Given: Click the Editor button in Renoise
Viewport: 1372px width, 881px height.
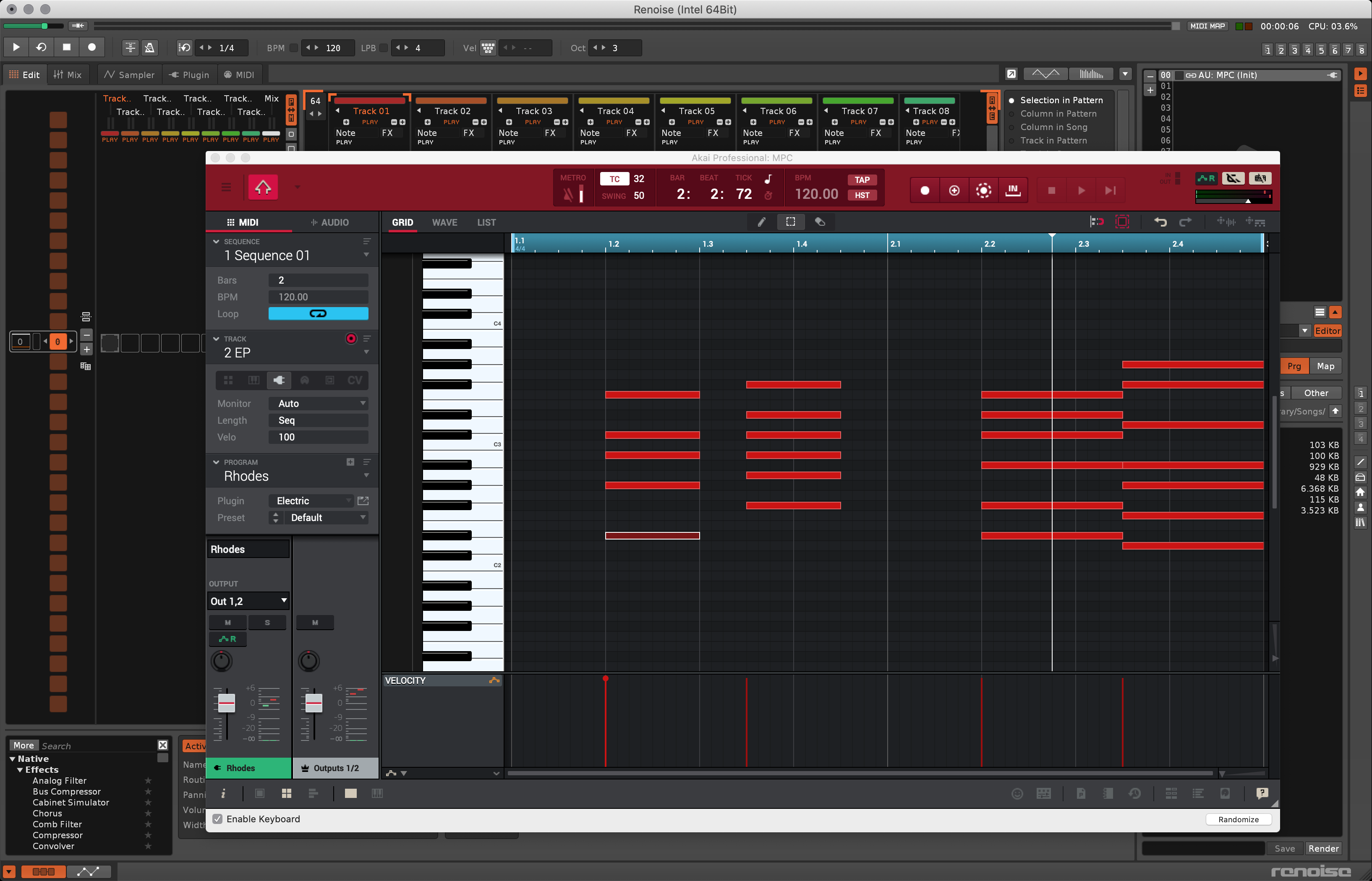Looking at the screenshot, I should pos(1328,331).
